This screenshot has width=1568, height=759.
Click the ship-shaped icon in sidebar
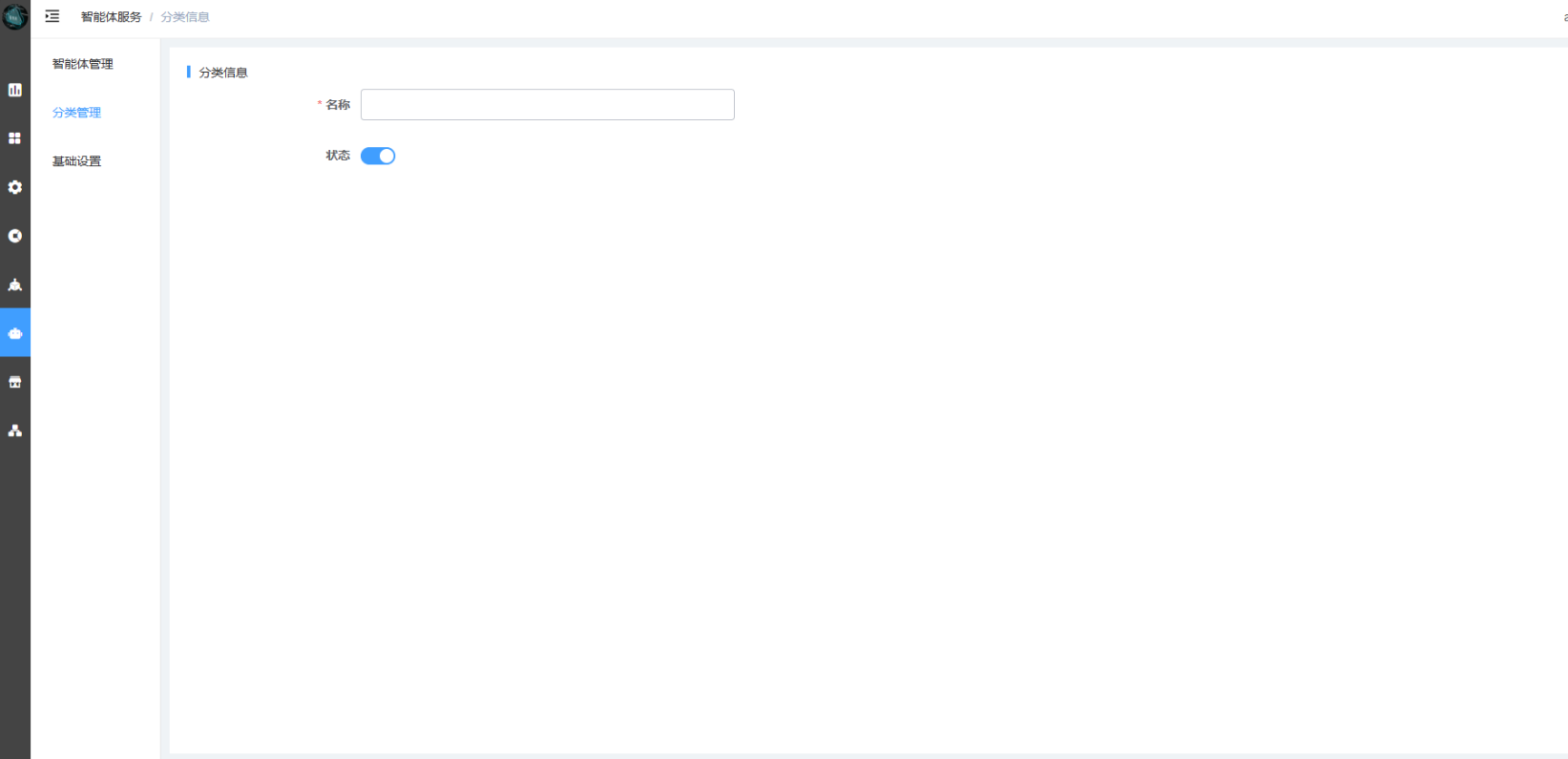tap(15, 285)
